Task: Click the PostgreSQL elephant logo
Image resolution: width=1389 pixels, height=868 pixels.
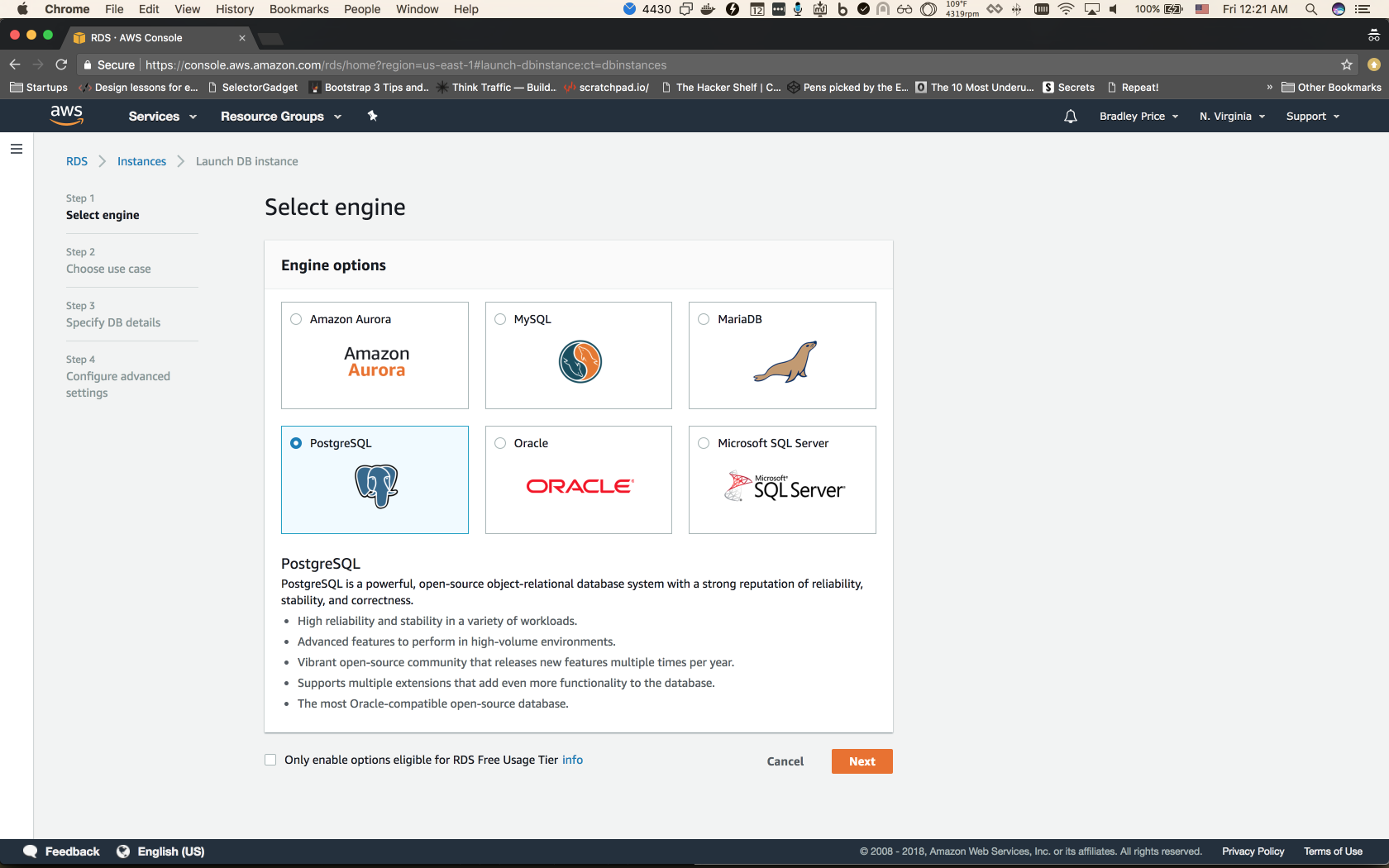Action: (376, 486)
